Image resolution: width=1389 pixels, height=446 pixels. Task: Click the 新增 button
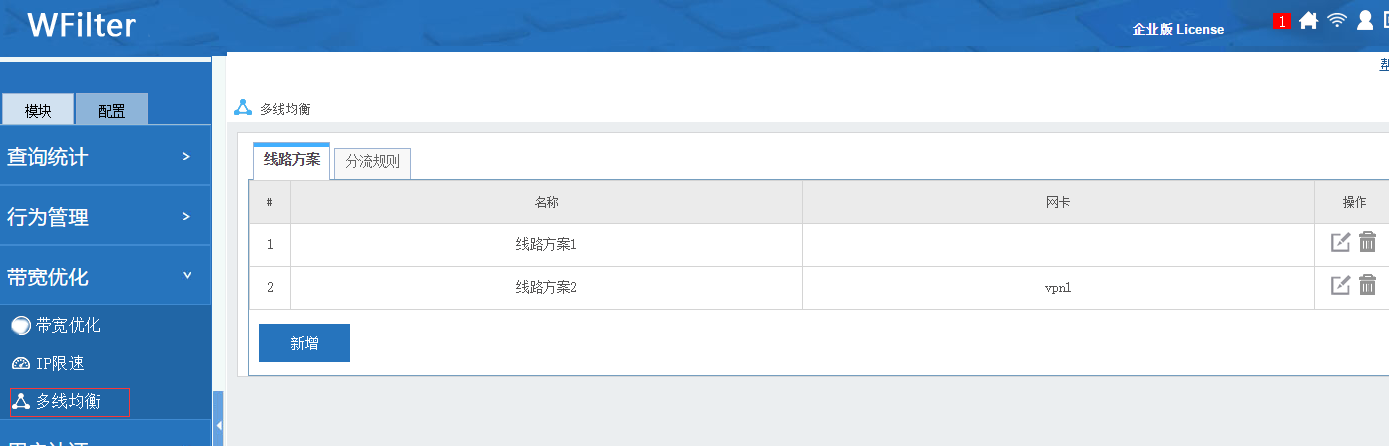pyautogui.click(x=304, y=343)
